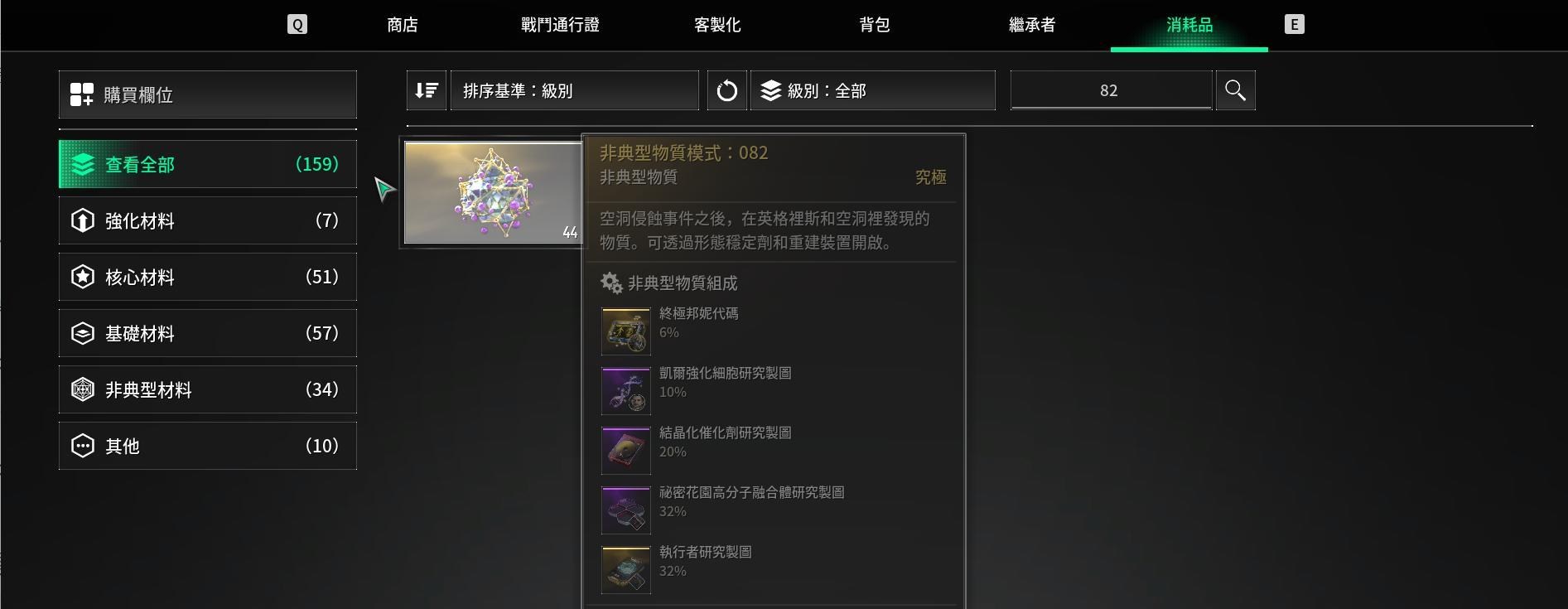Select the 非典型材料 category
This screenshot has width=1568, height=609.
[x=208, y=389]
